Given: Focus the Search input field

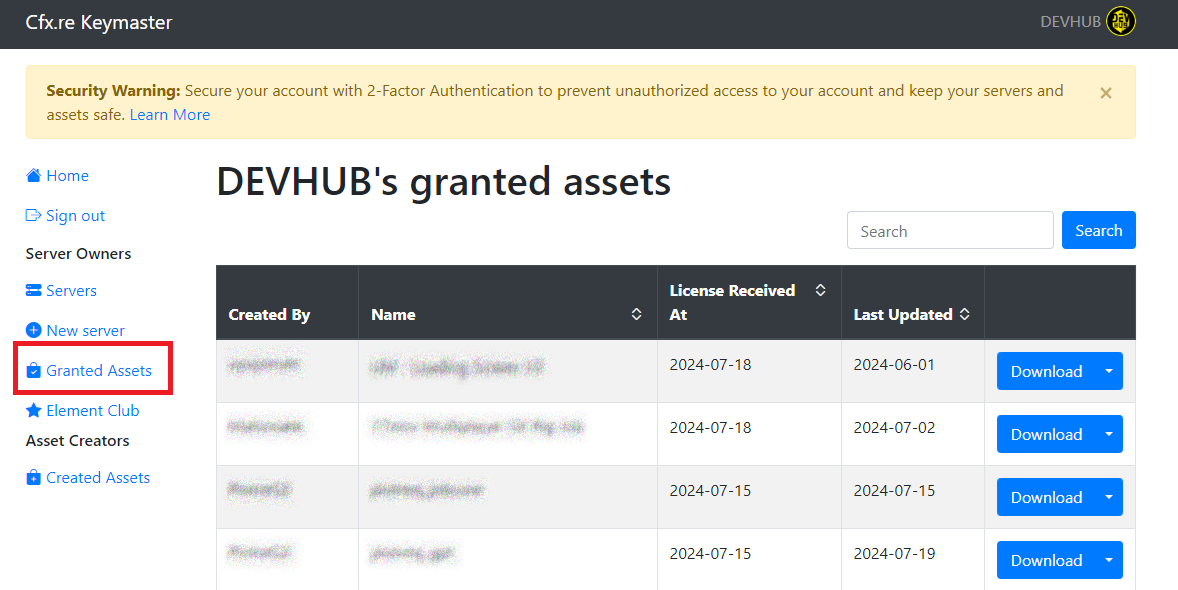Looking at the screenshot, I should point(949,231).
